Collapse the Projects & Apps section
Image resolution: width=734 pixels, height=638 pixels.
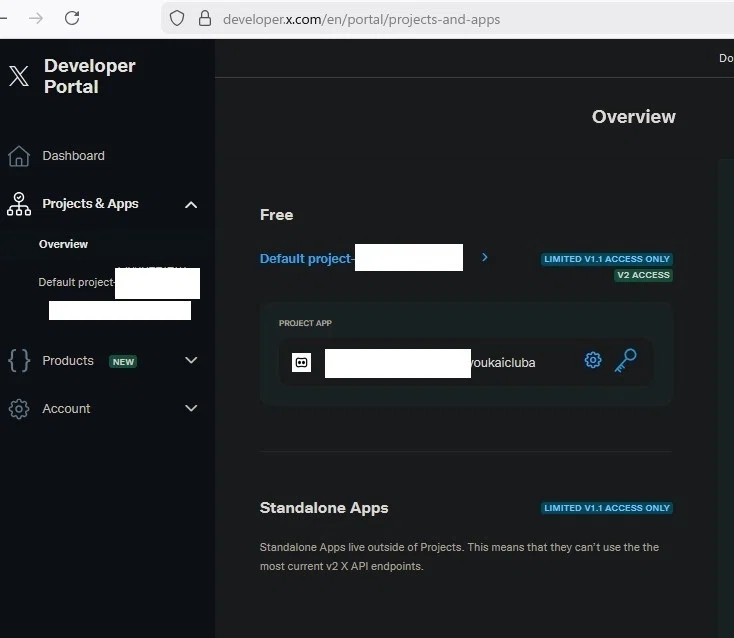(191, 205)
